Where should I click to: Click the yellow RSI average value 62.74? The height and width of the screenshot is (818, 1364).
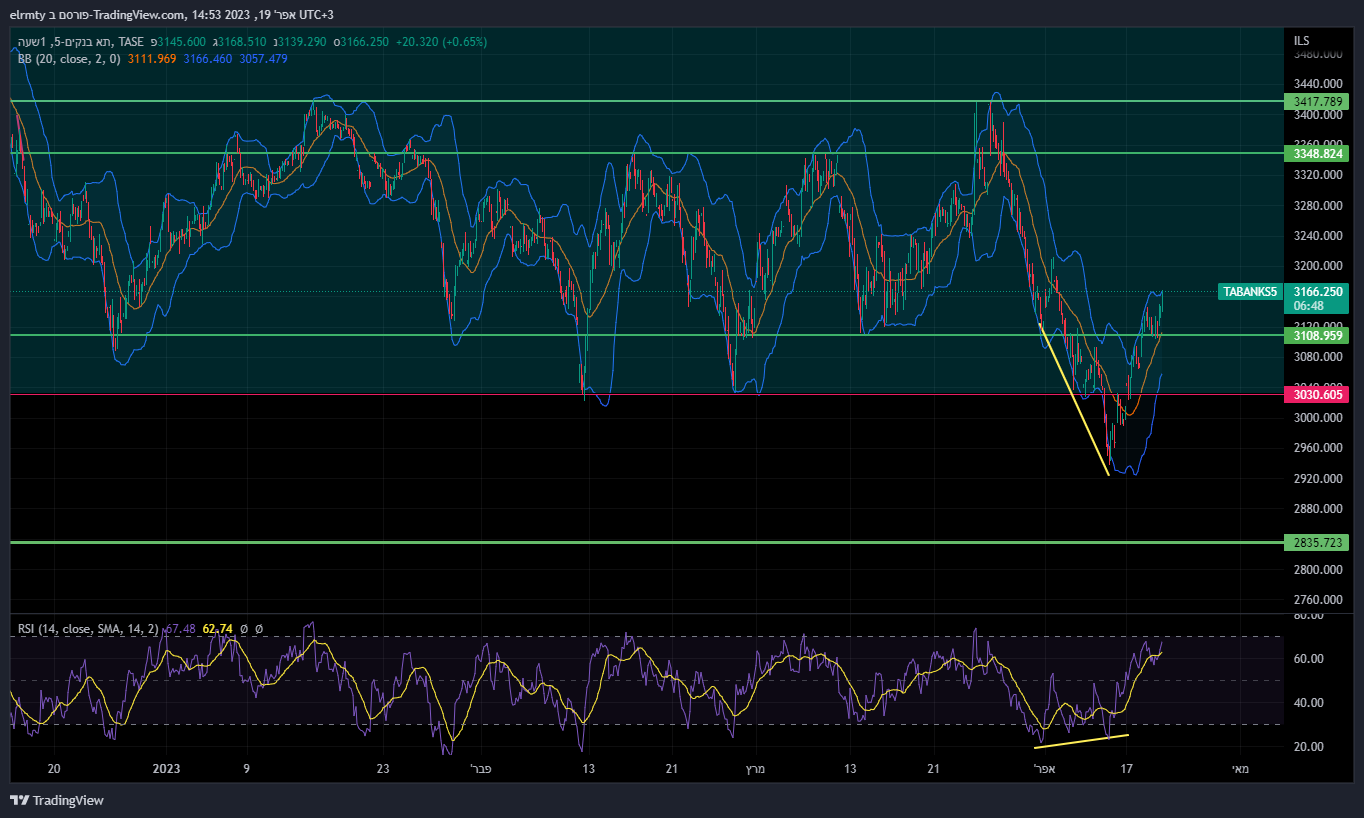click(x=217, y=629)
